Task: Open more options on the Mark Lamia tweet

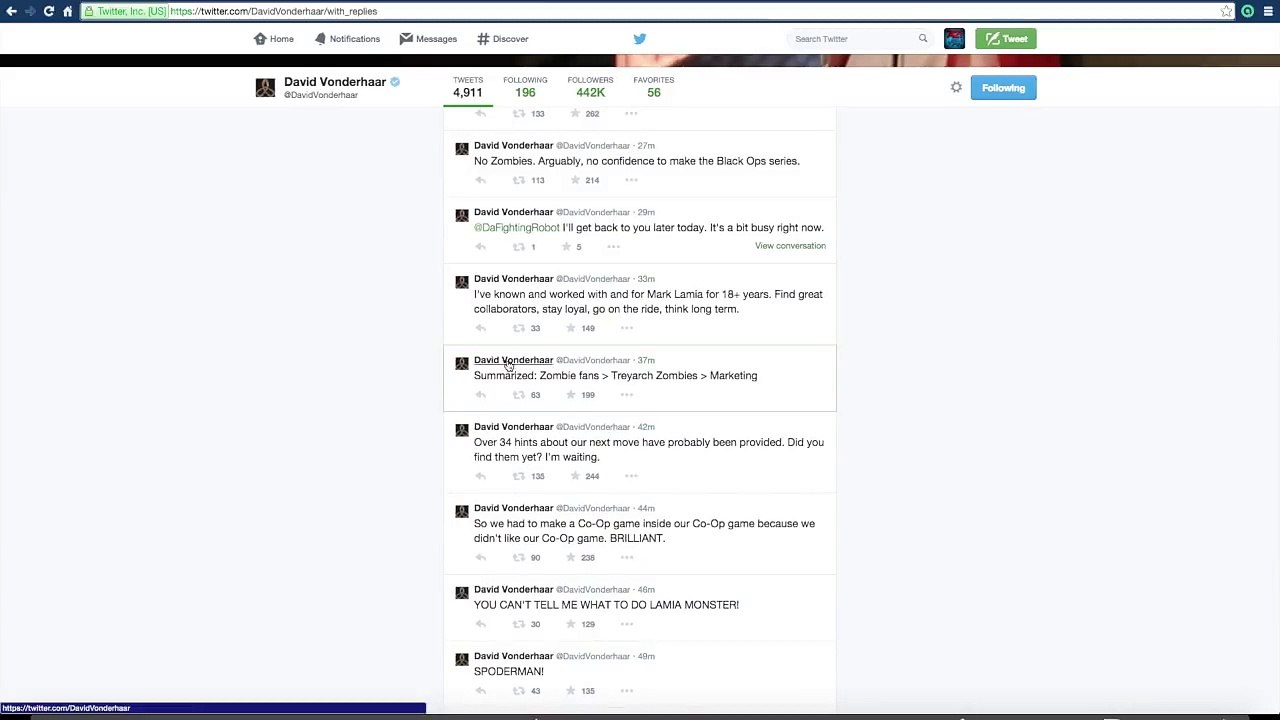Action: pos(627,328)
